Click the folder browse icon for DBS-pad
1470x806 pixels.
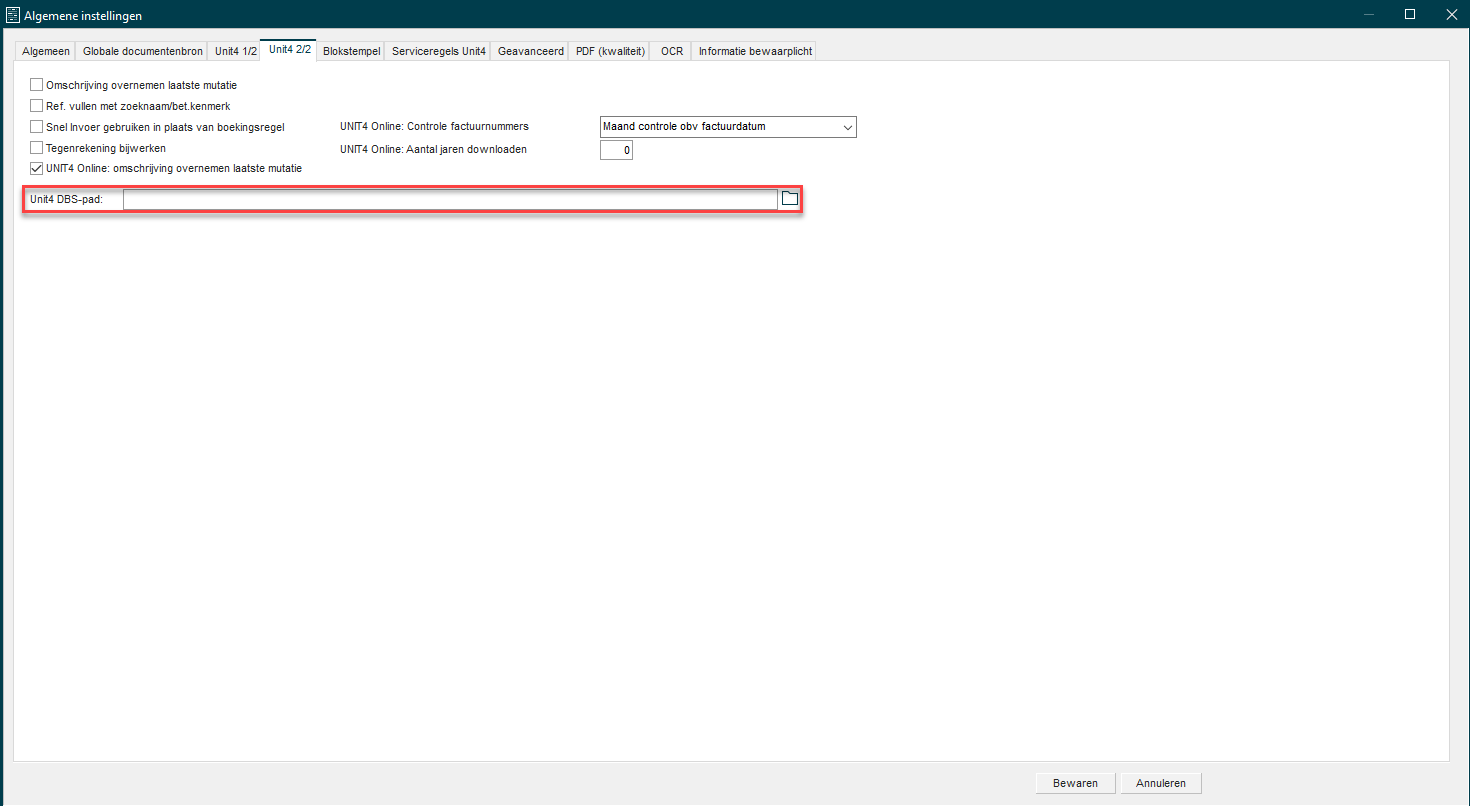(790, 199)
